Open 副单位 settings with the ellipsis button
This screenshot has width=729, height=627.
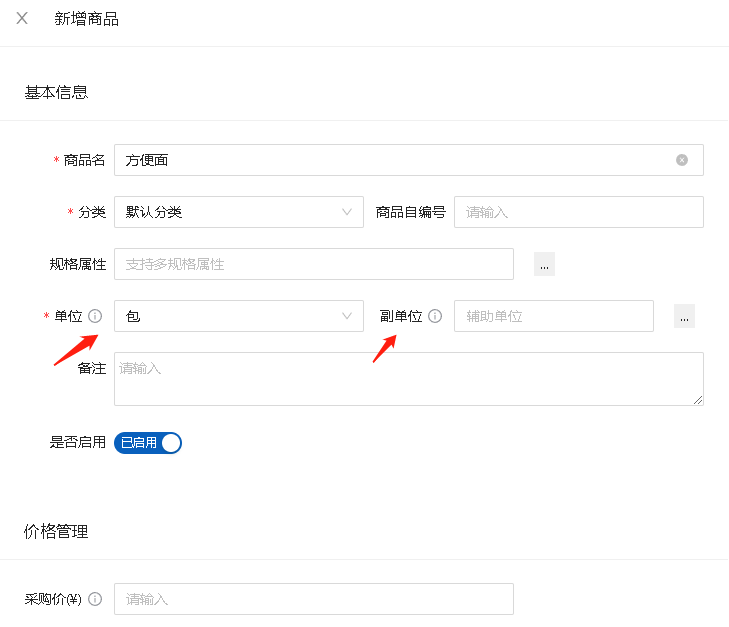(x=684, y=316)
